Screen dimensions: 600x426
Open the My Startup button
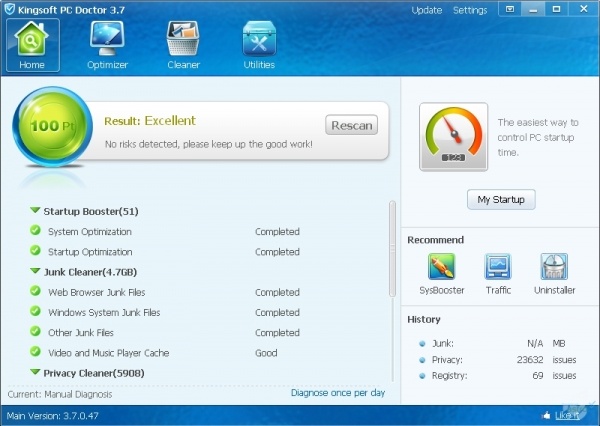(501, 199)
